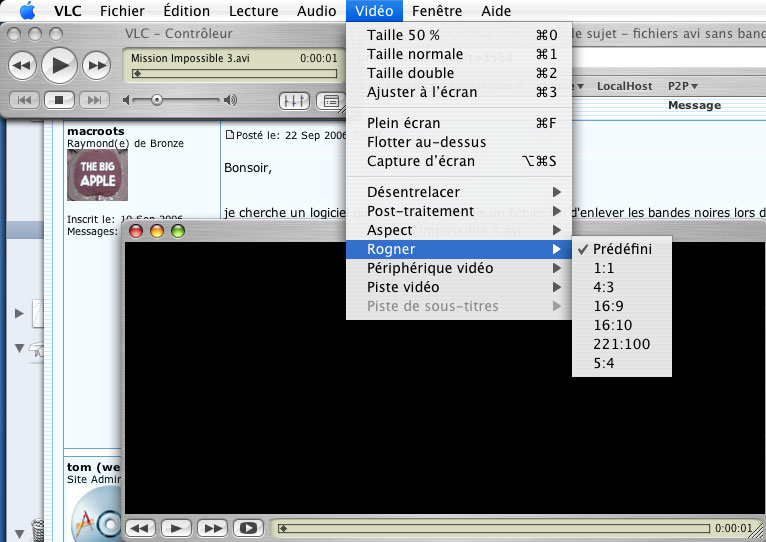Image resolution: width=766 pixels, height=542 pixels.
Task: Toggle fullscreen button in video window
Action: (248, 528)
